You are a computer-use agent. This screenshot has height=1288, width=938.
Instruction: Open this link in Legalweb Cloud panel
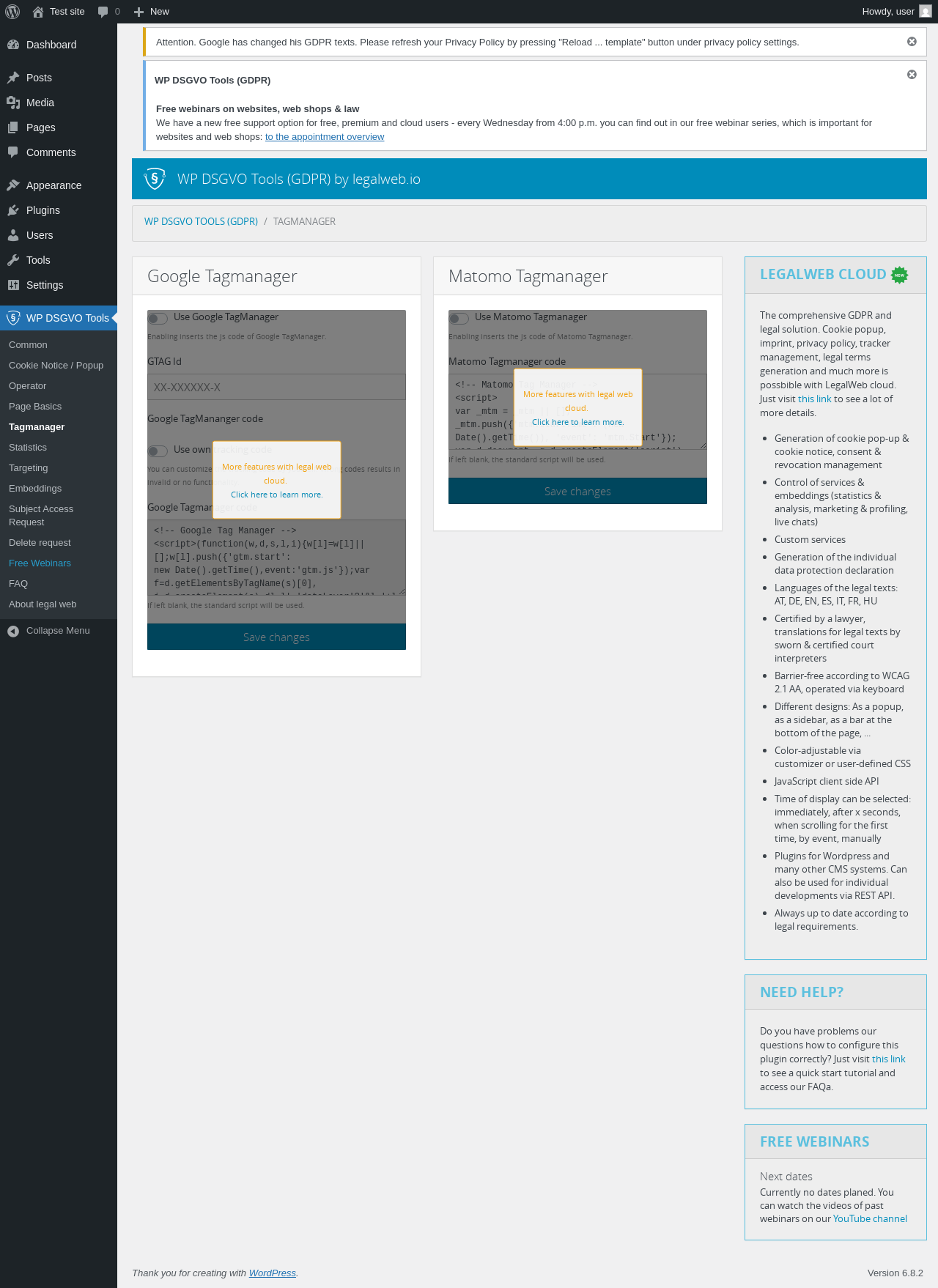click(x=814, y=399)
